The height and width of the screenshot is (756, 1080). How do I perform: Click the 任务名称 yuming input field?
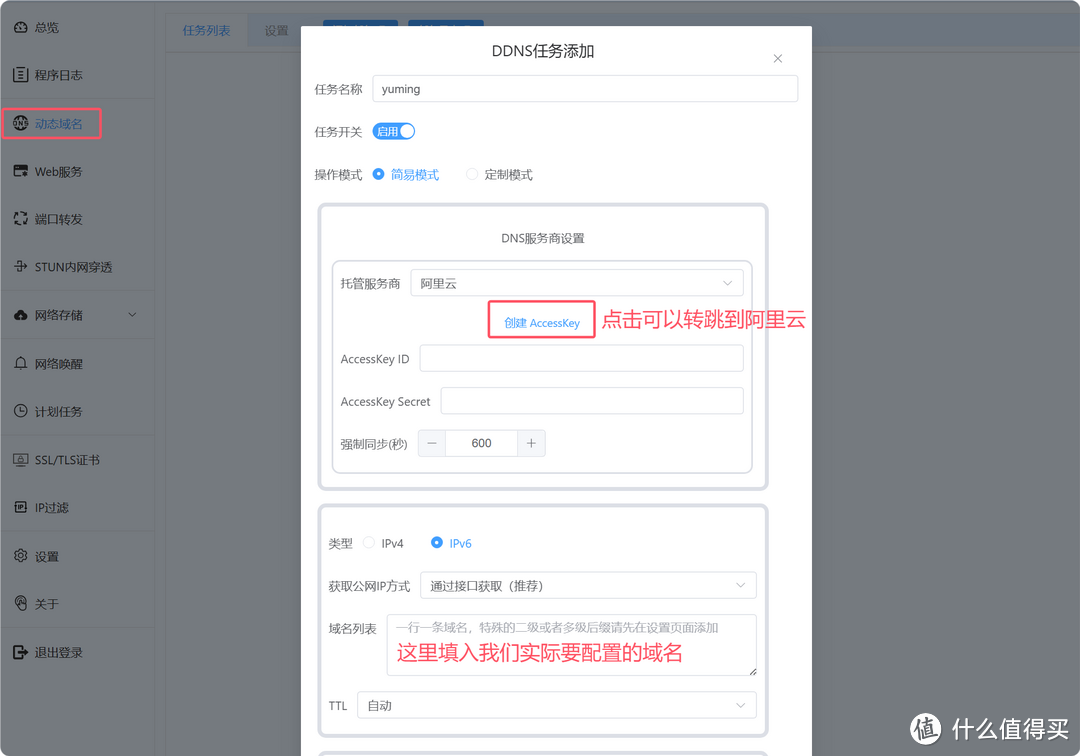tap(585, 89)
